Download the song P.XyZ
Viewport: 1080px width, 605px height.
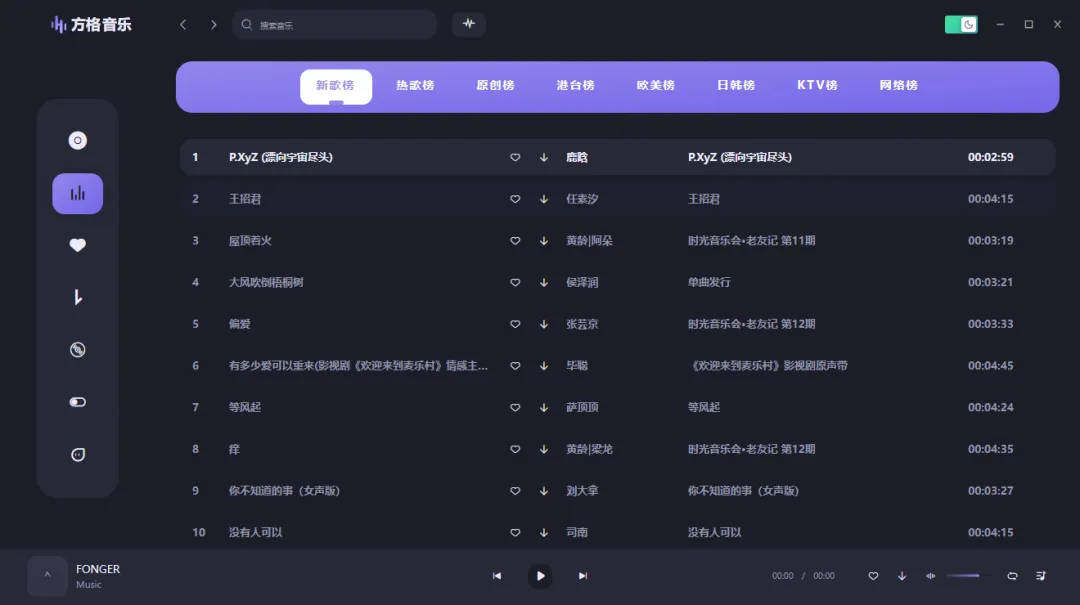point(543,157)
